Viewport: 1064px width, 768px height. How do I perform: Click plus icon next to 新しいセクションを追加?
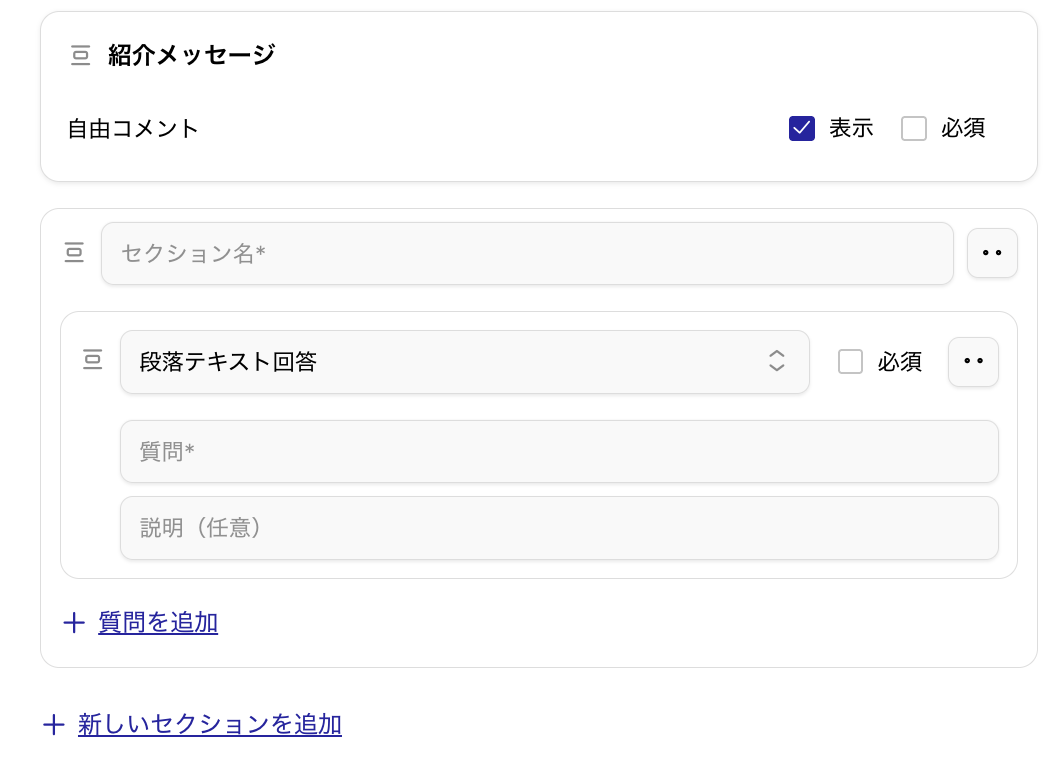[x=54, y=725]
